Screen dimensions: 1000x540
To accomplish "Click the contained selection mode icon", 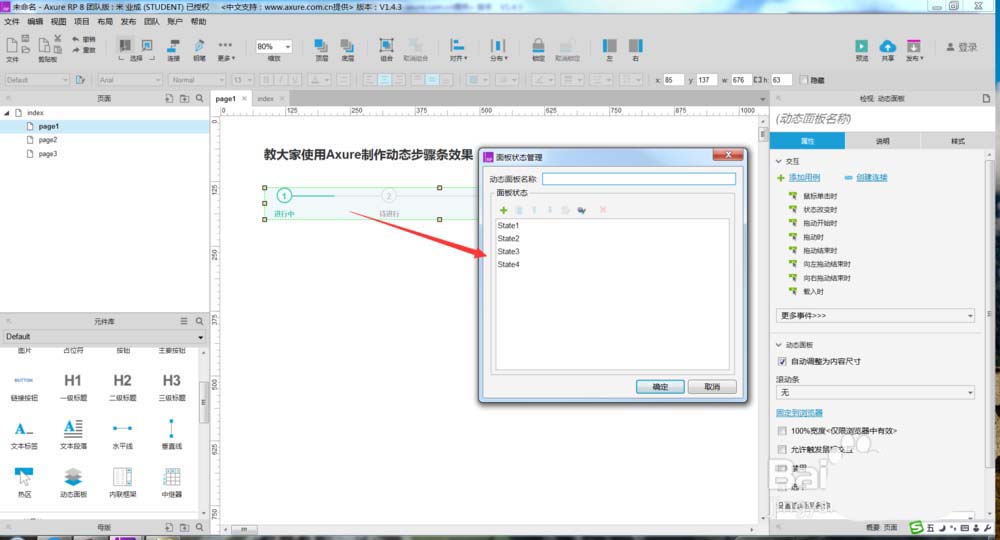I will pyautogui.click(x=147, y=45).
